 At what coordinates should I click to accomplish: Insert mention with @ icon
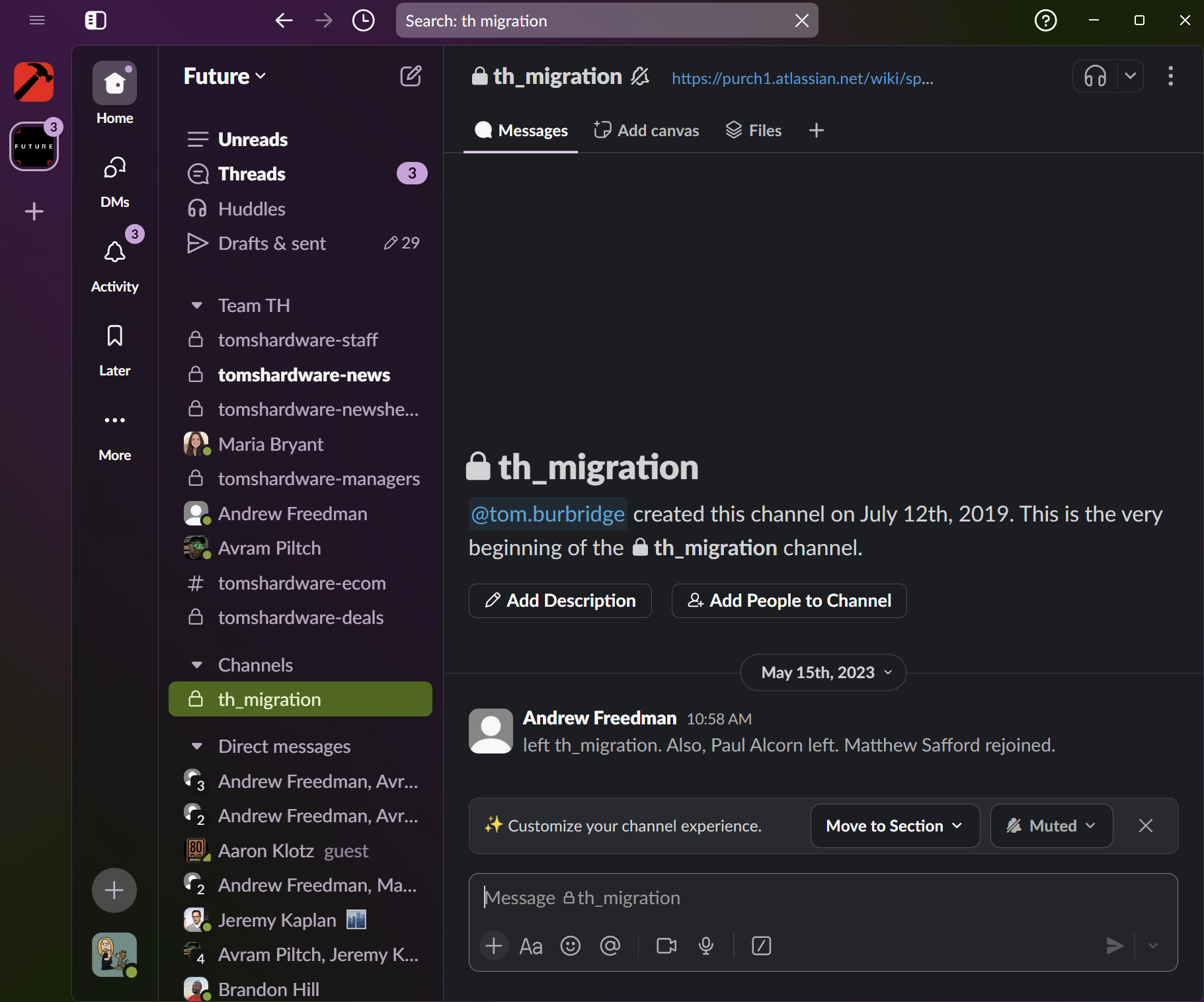pos(610,946)
